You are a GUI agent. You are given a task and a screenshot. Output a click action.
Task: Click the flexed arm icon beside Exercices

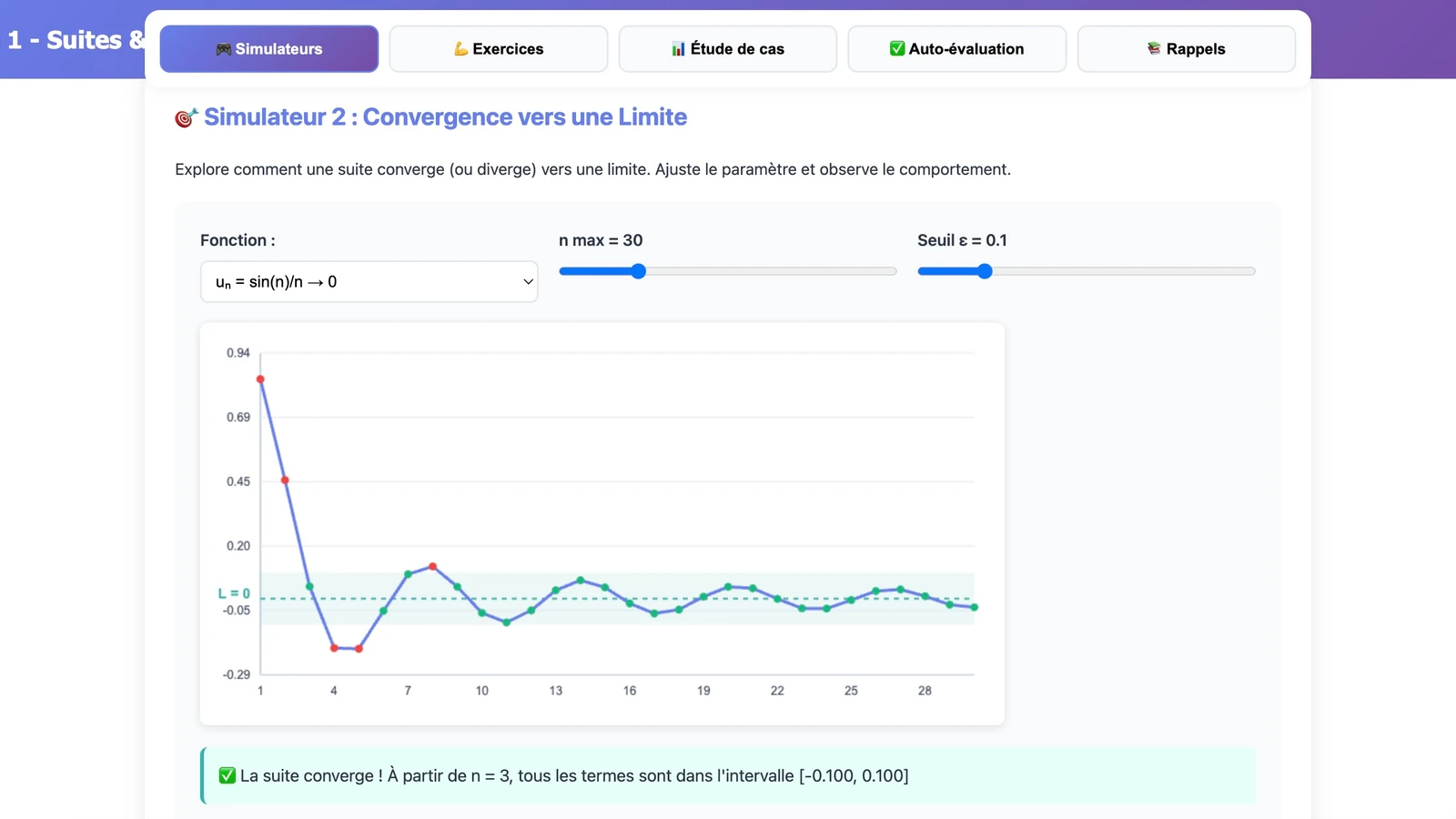pyautogui.click(x=460, y=48)
